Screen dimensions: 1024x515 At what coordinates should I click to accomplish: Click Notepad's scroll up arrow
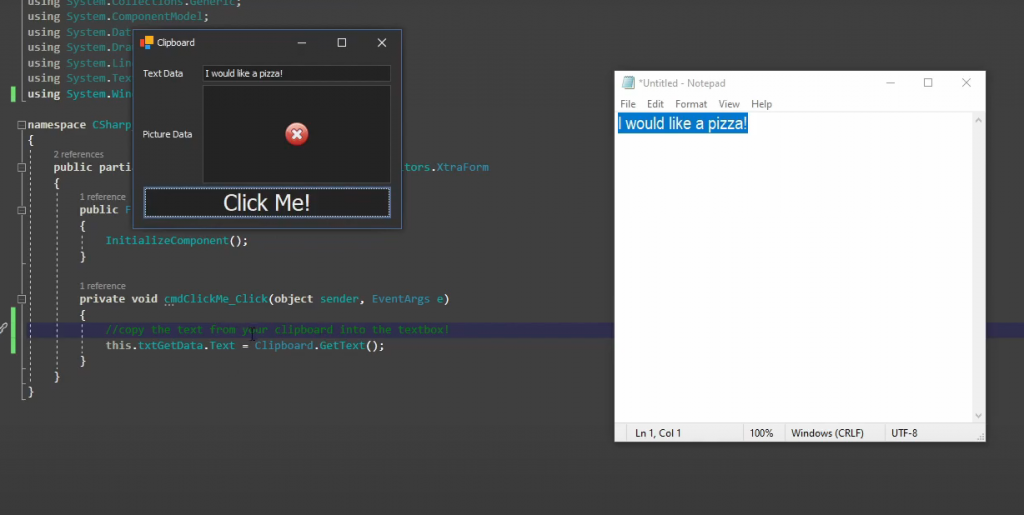pos(978,120)
